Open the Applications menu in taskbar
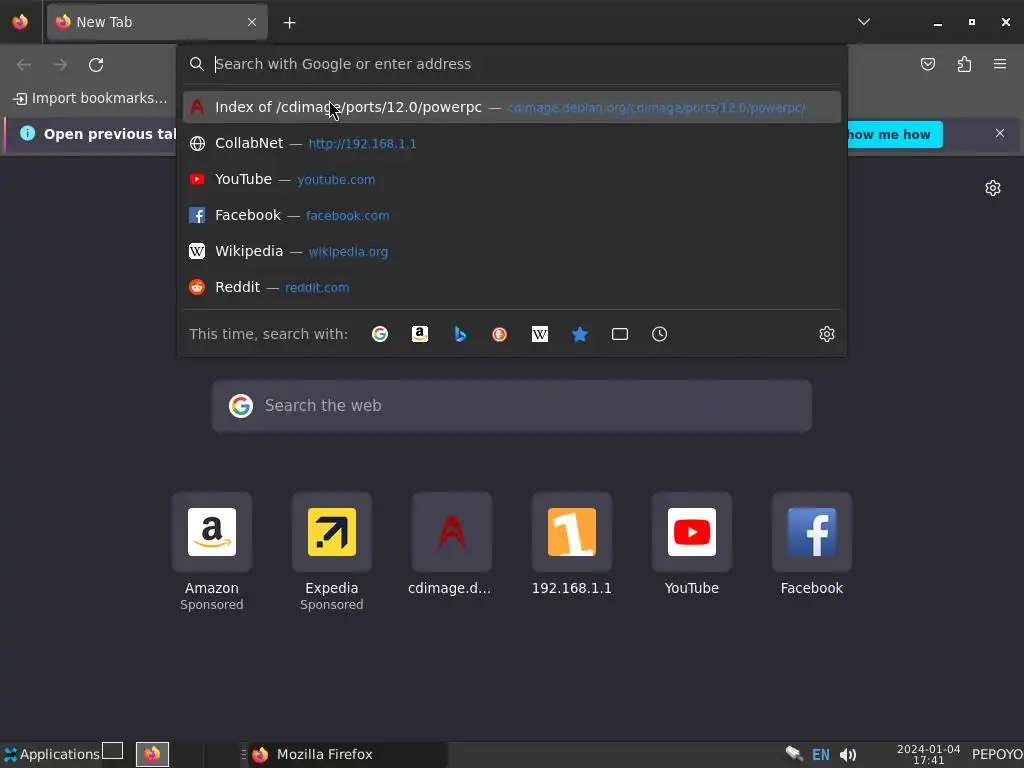This screenshot has height=768, width=1024. tap(51, 754)
